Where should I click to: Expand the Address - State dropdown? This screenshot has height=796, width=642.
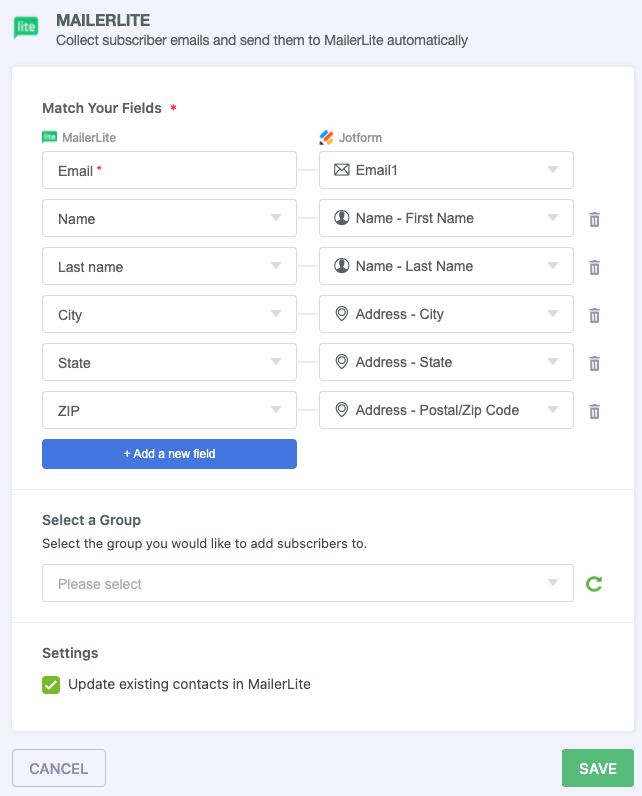[x=446, y=362]
